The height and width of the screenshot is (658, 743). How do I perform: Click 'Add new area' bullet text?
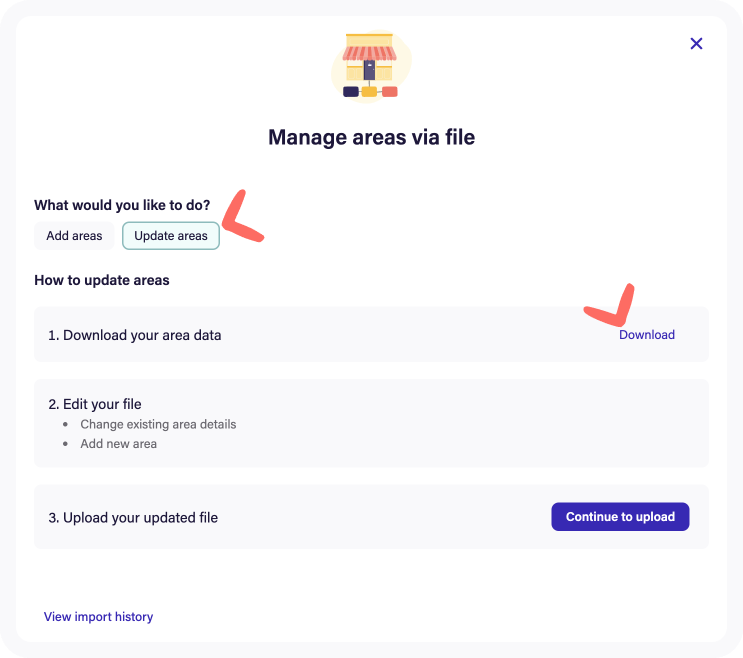(x=118, y=443)
